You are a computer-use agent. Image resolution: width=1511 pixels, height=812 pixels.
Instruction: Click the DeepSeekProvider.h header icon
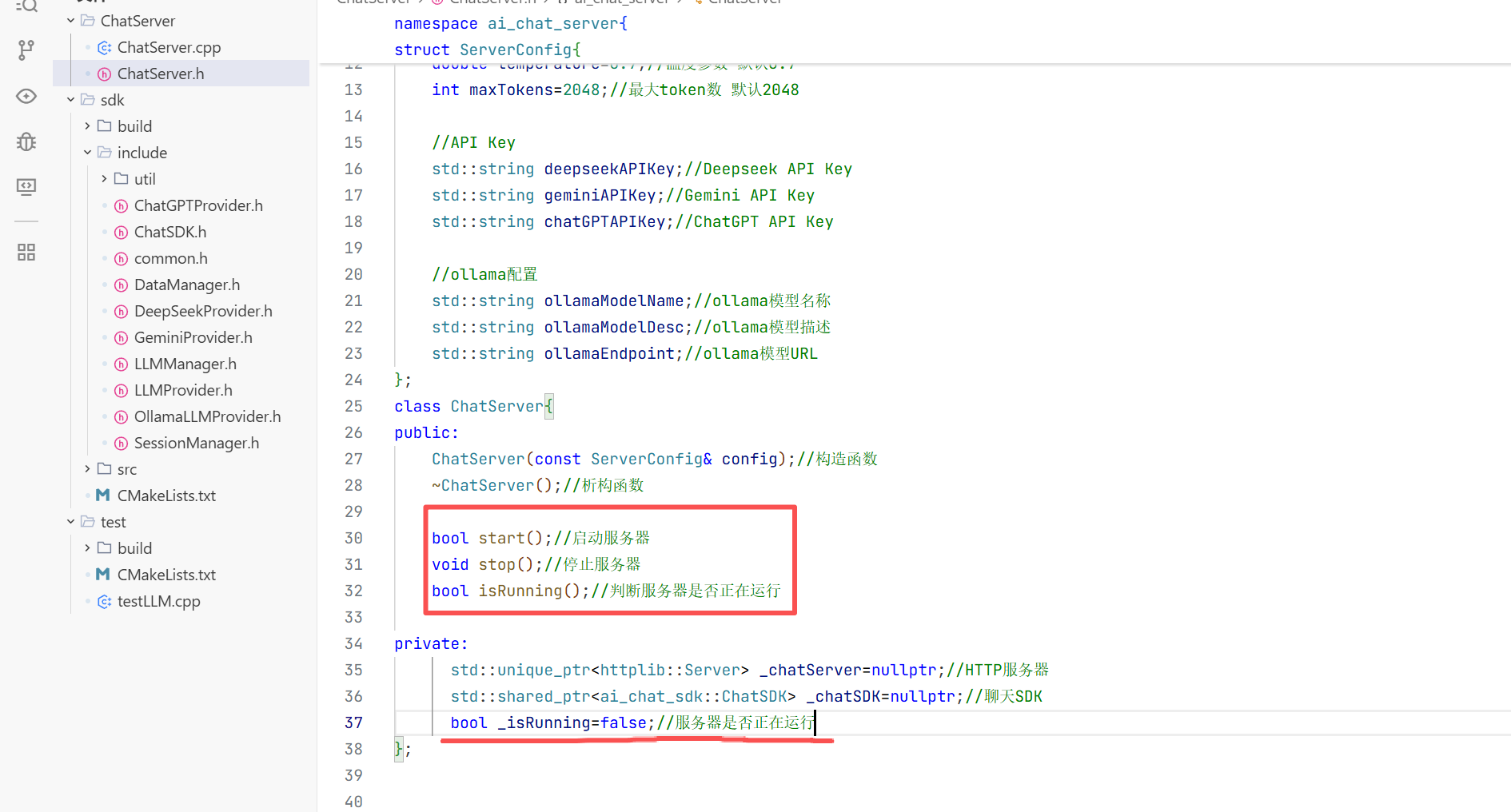(121, 312)
